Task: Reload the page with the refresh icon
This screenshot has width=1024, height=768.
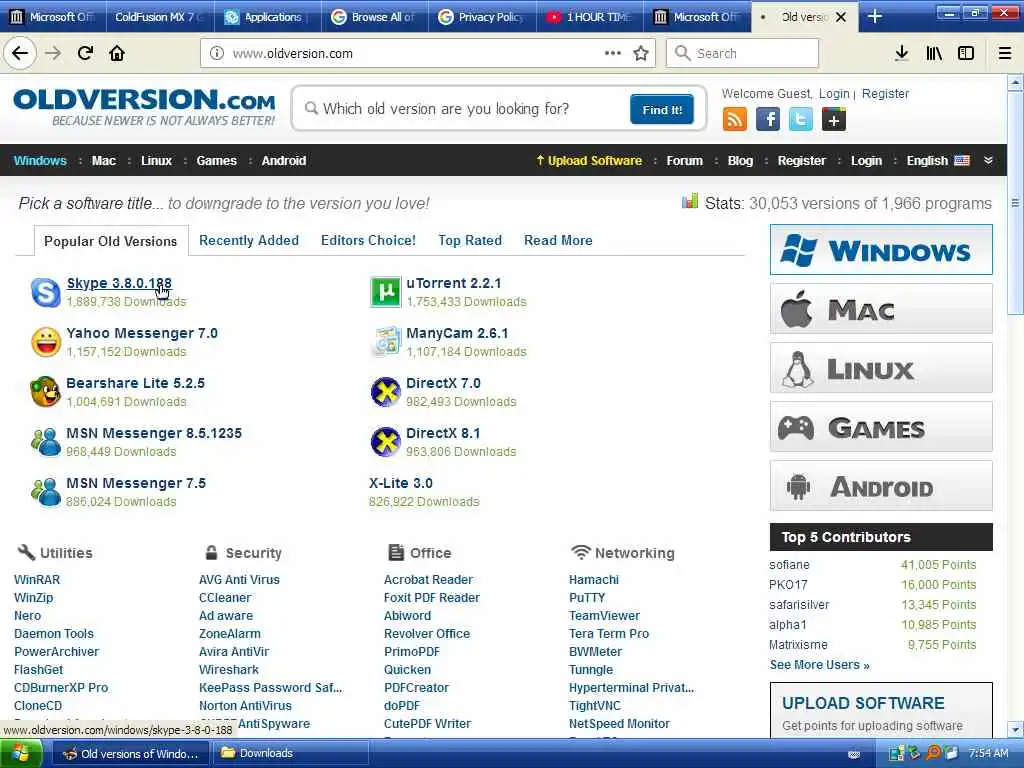Action: [x=85, y=53]
